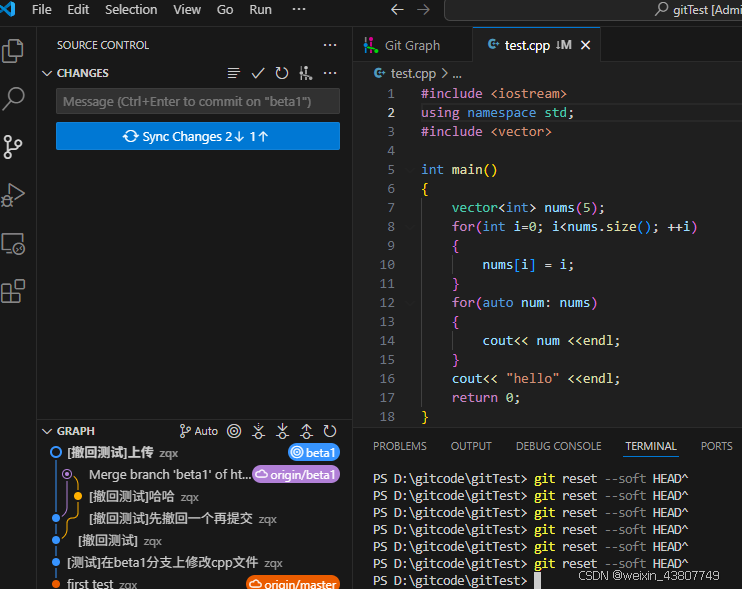Open the Go menu
This screenshot has width=742, height=589.
coord(225,9)
